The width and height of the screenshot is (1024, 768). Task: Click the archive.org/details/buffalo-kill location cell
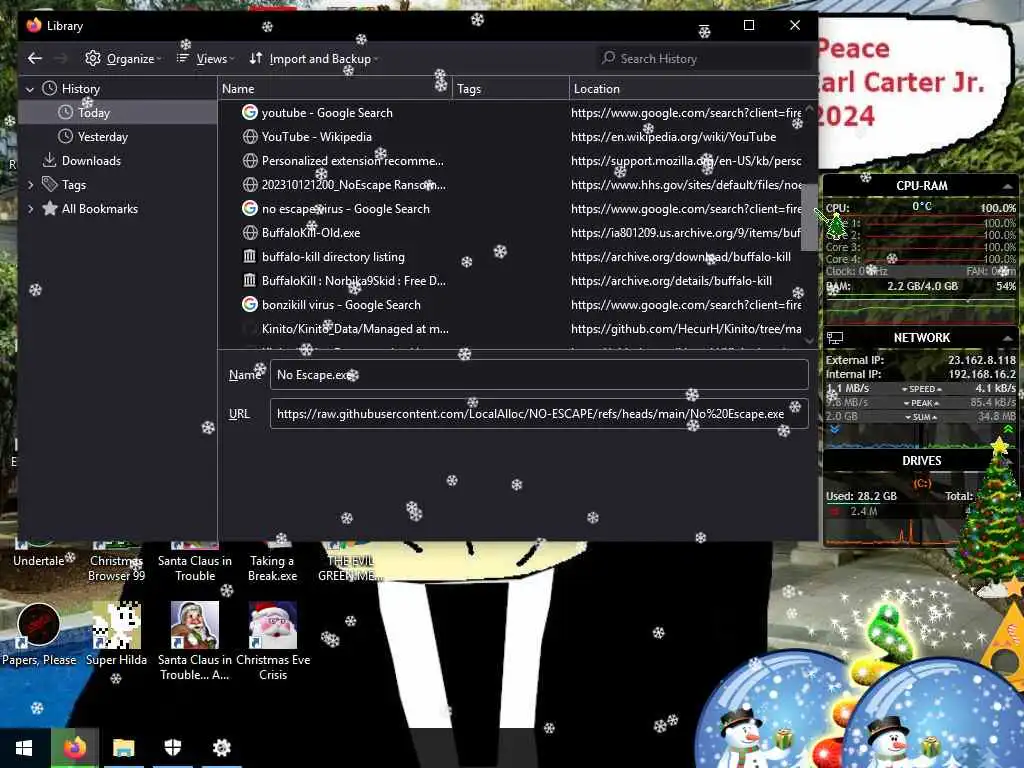point(671,281)
